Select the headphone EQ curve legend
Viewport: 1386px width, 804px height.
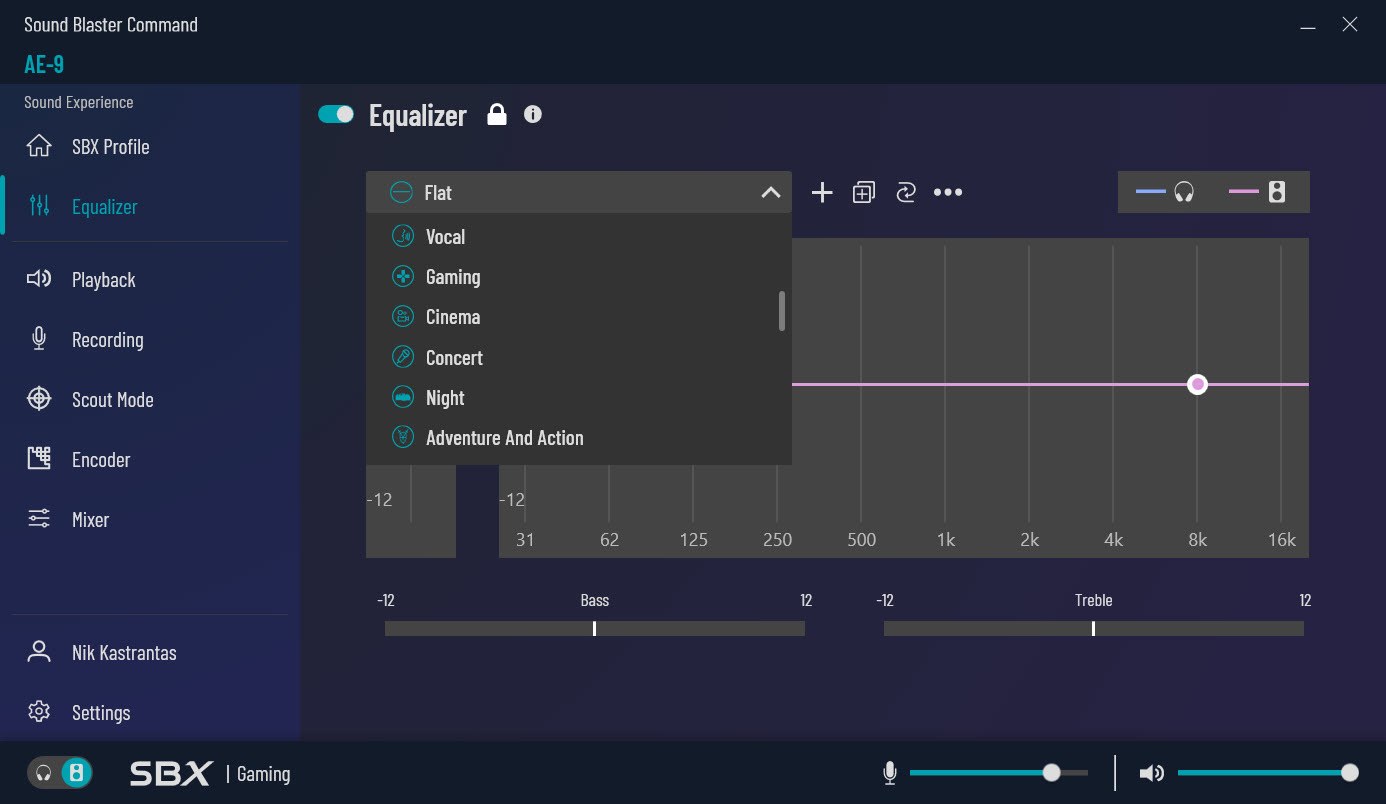point(1166,192)
